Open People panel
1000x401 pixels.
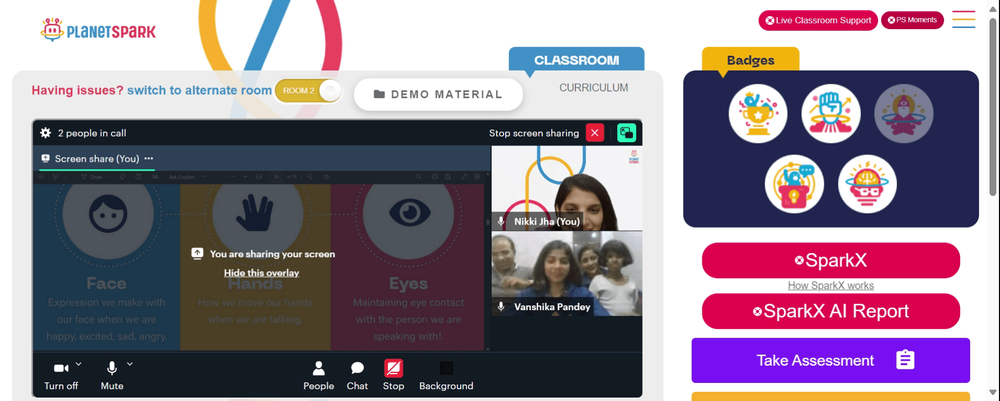pyautogui.click(x=318, y=375)
